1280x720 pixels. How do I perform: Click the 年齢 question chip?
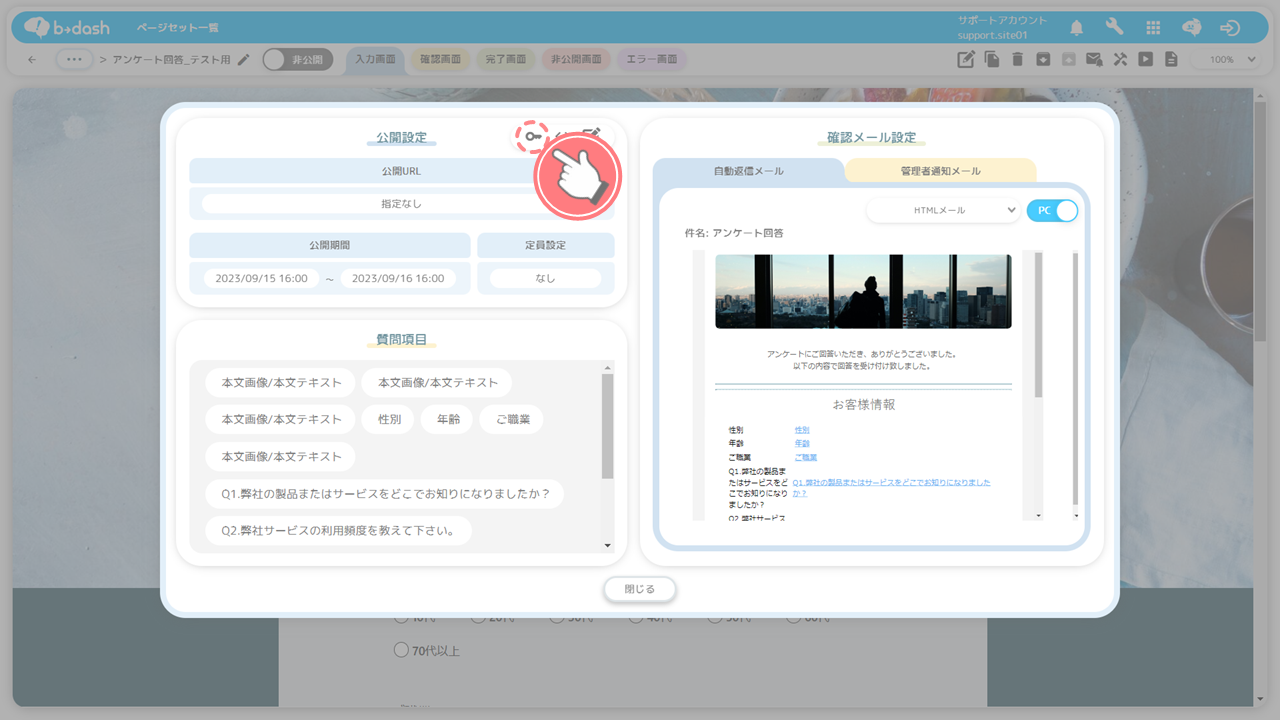448,420
